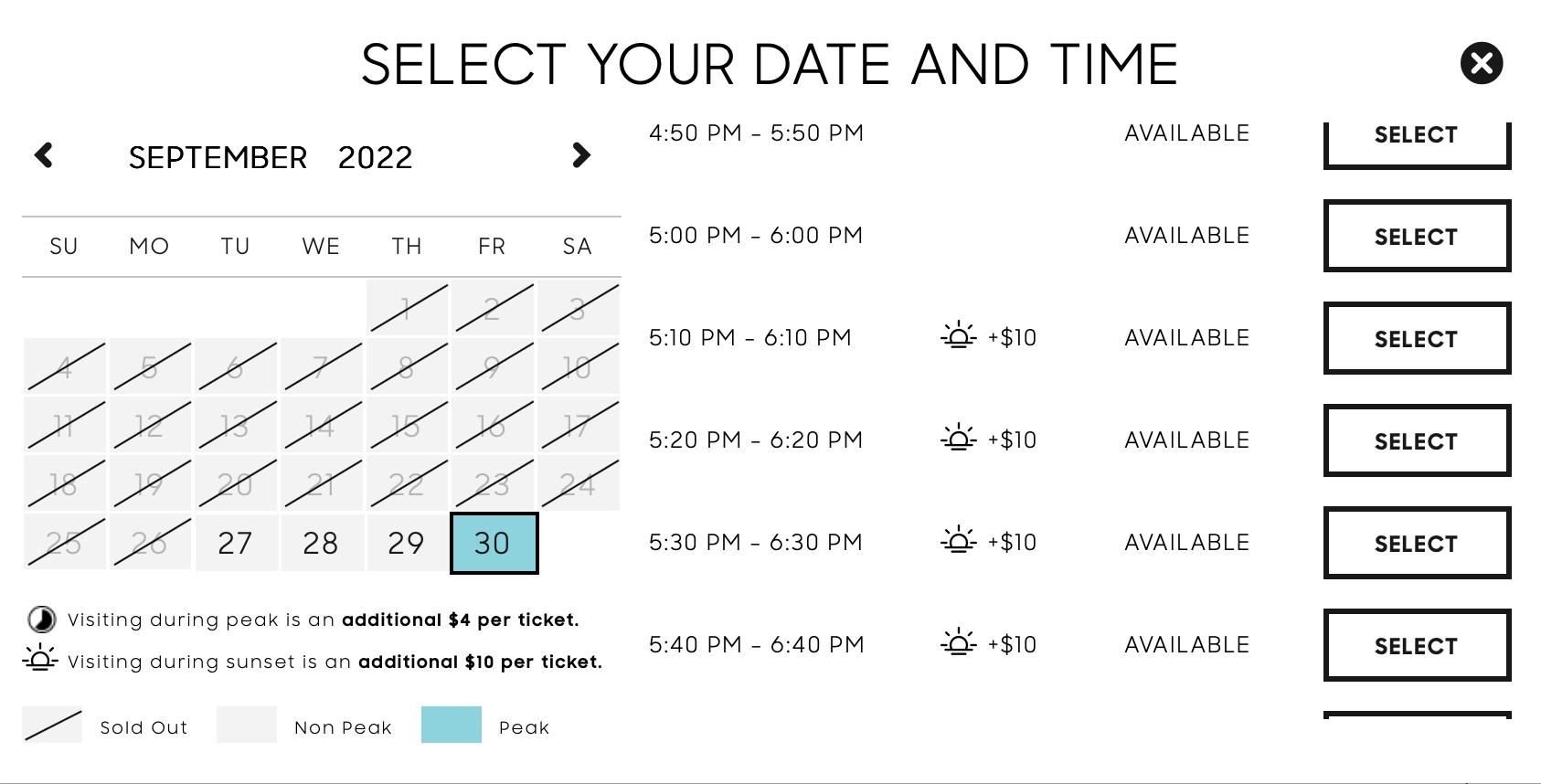Select the 5:00 PM - 6:00 PM slot
1541x784 pixels.
click(x=1417, y=236)
